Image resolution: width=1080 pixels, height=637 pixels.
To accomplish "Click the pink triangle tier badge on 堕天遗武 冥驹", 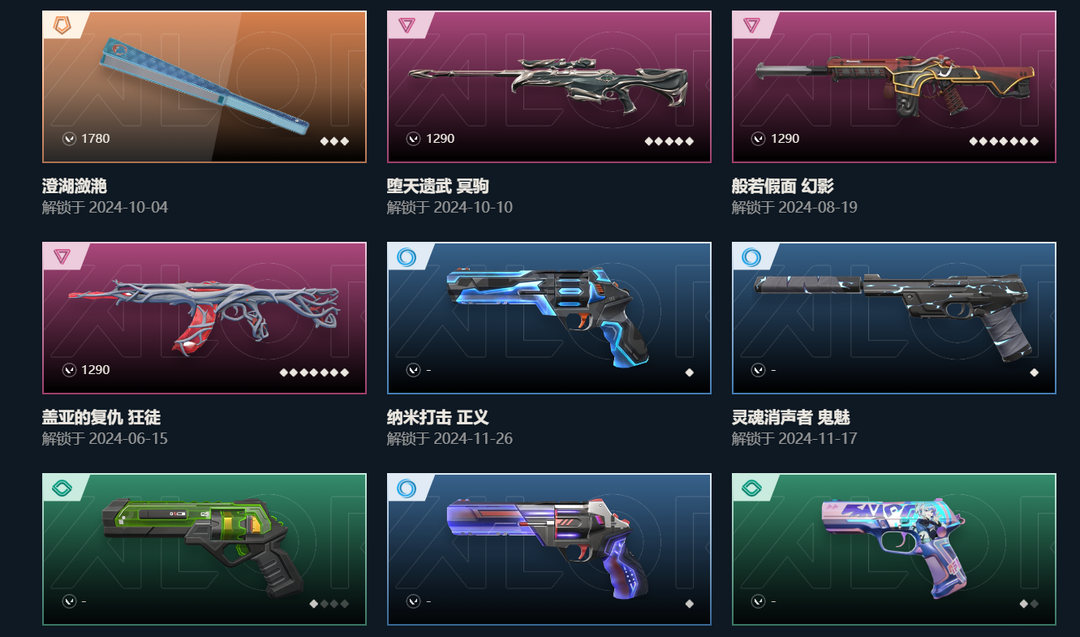I will [x=406, y=25].
